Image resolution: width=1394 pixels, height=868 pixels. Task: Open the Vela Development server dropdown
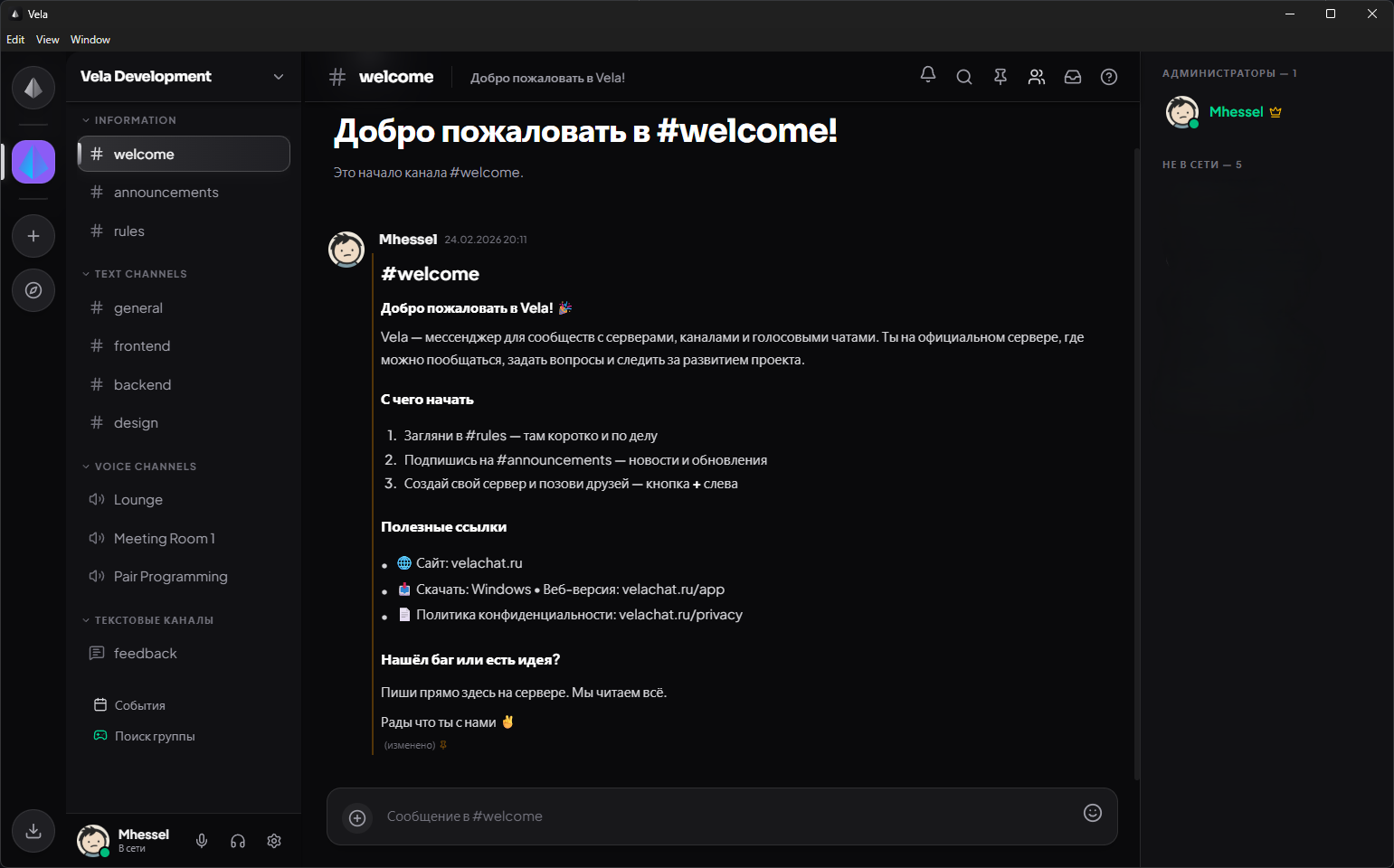[279, 77]
